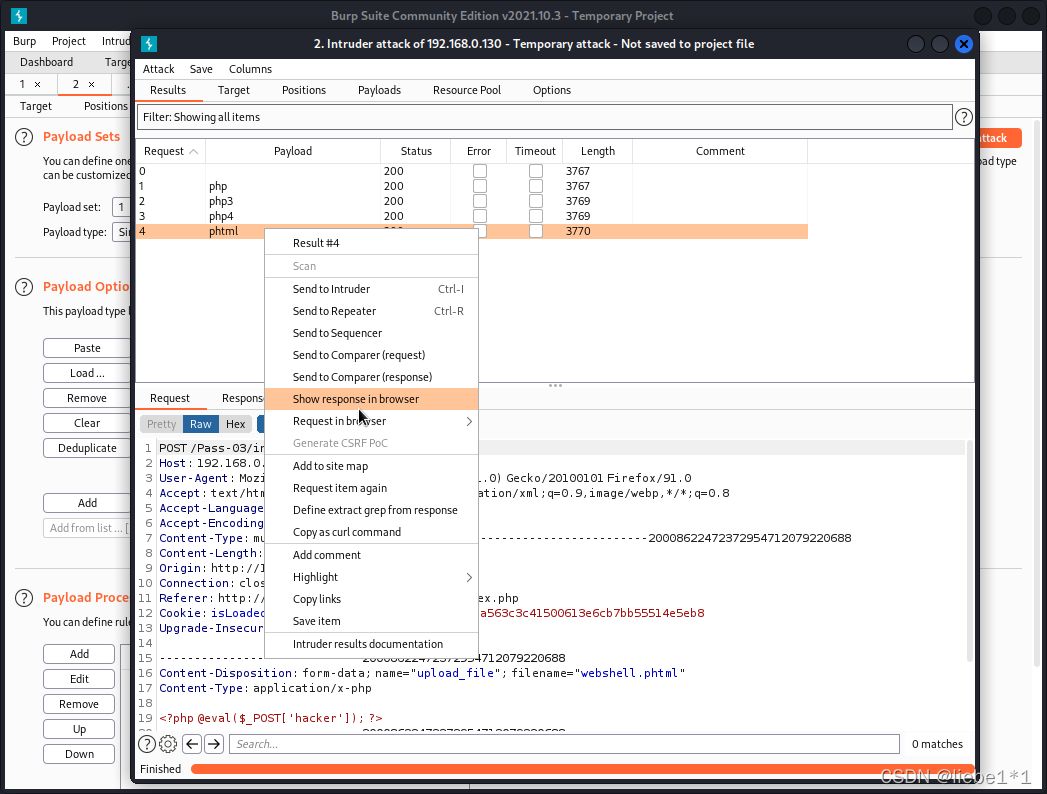Open the Request tab in message viewer
This screenshot has height=794, width=1047.
(x=170, y=399)
